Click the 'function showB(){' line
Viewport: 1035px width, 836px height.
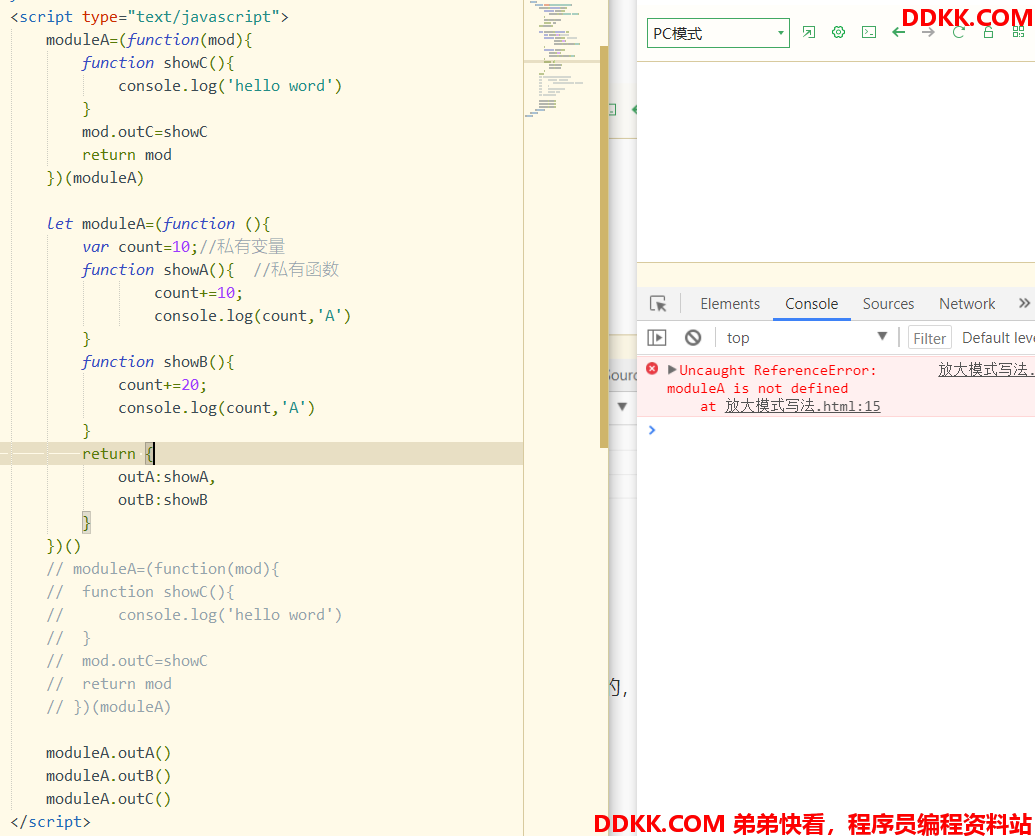(158, 362)
